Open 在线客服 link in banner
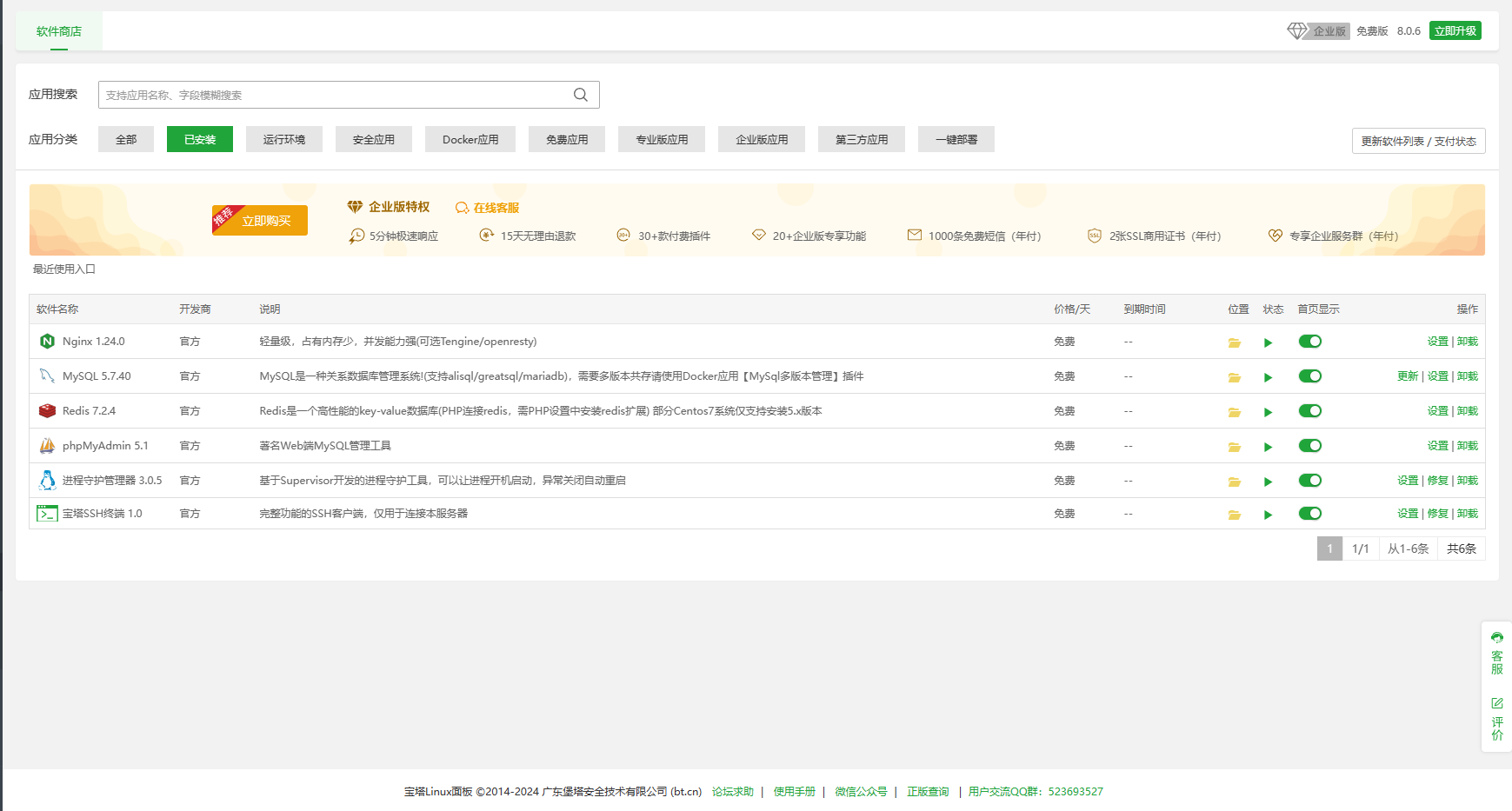Viewport: 1512px width, 811px height. click(488, 208)
